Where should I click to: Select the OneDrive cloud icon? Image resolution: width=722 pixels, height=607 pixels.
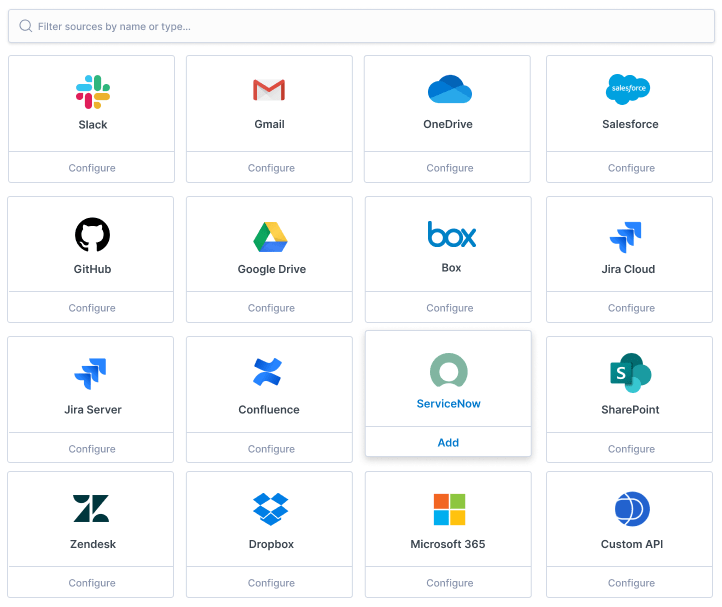[x=450, y=89]
